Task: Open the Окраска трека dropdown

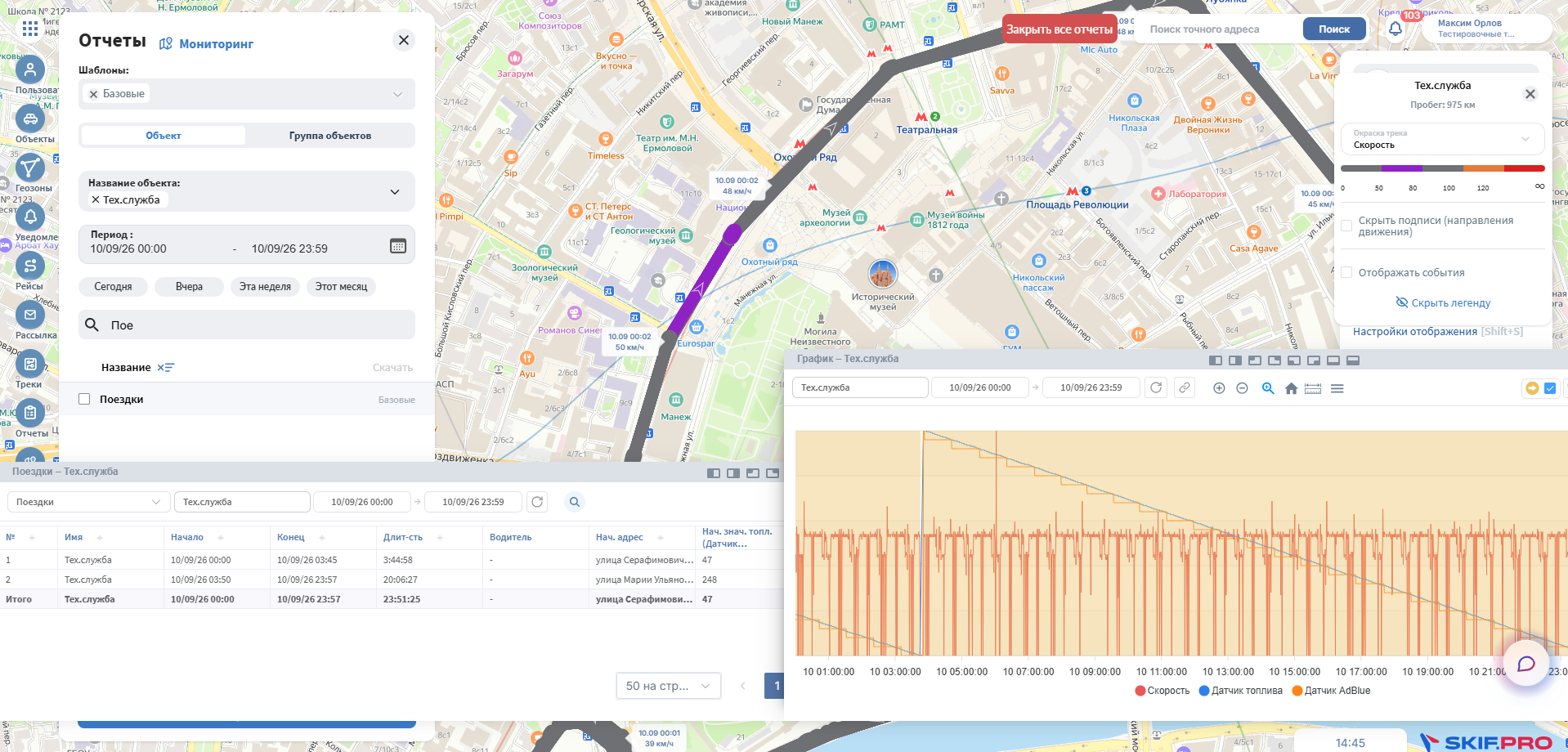Action: tap(1443, 139)
